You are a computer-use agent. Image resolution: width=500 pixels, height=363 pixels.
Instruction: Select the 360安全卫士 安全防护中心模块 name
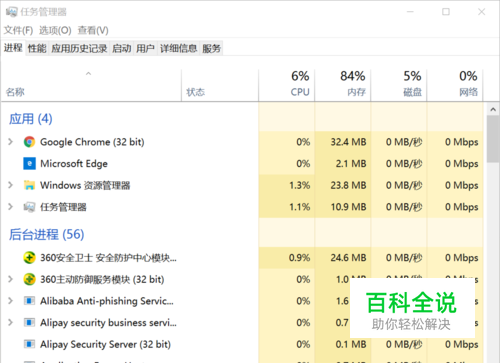tap(108, 258)
